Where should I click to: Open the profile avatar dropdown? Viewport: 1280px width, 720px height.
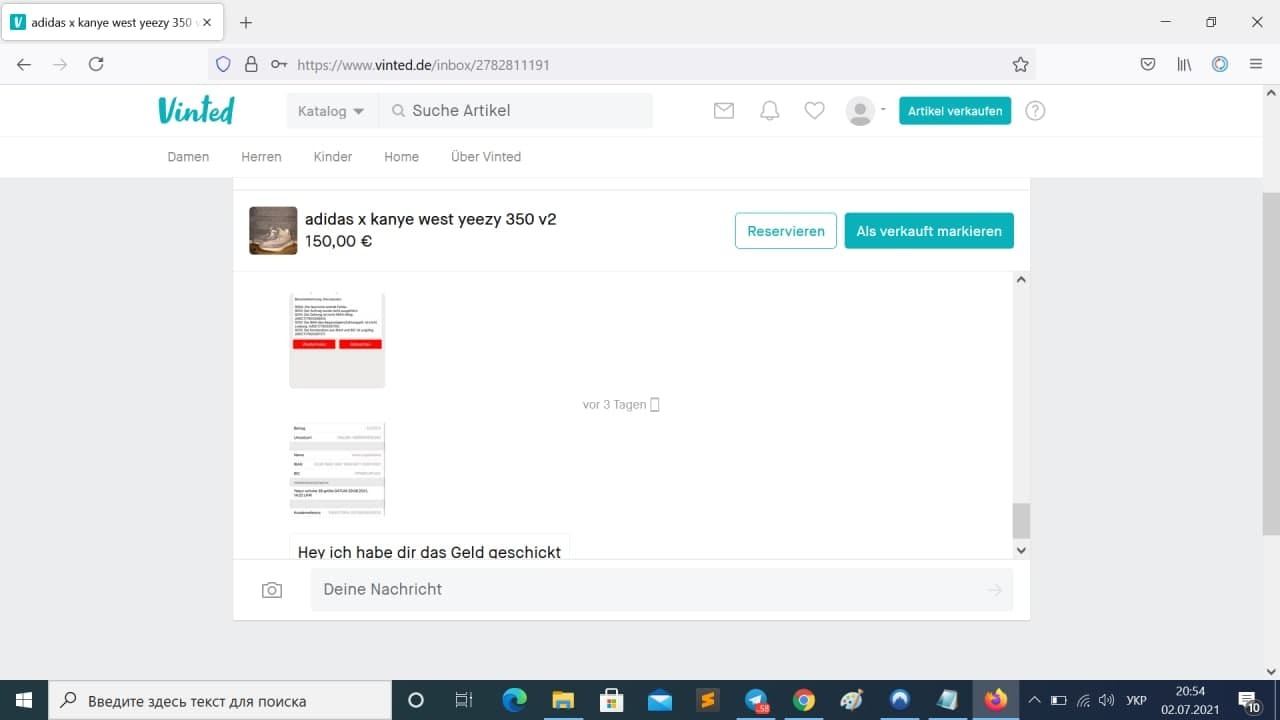tap(865, 111)
